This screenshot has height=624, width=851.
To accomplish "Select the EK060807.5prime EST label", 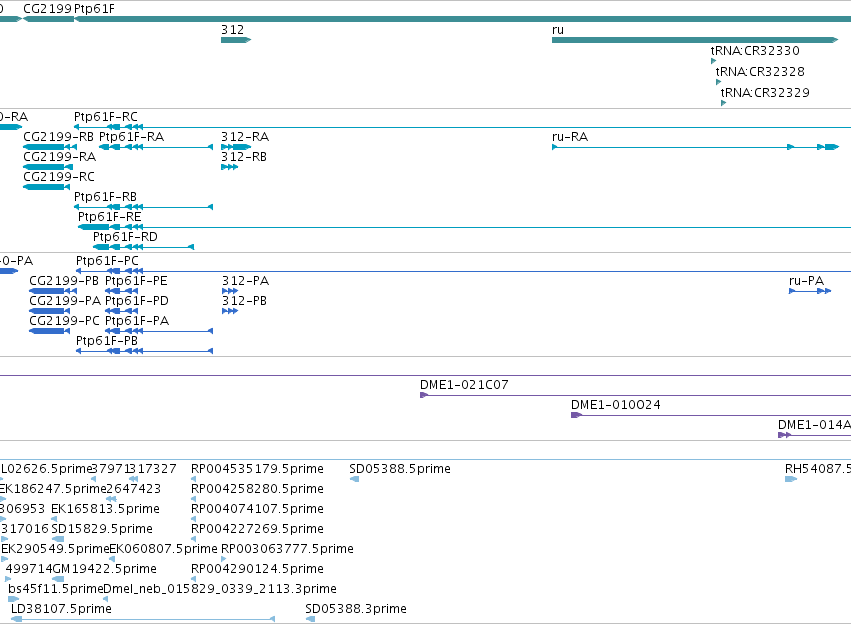I will point(163,549).
